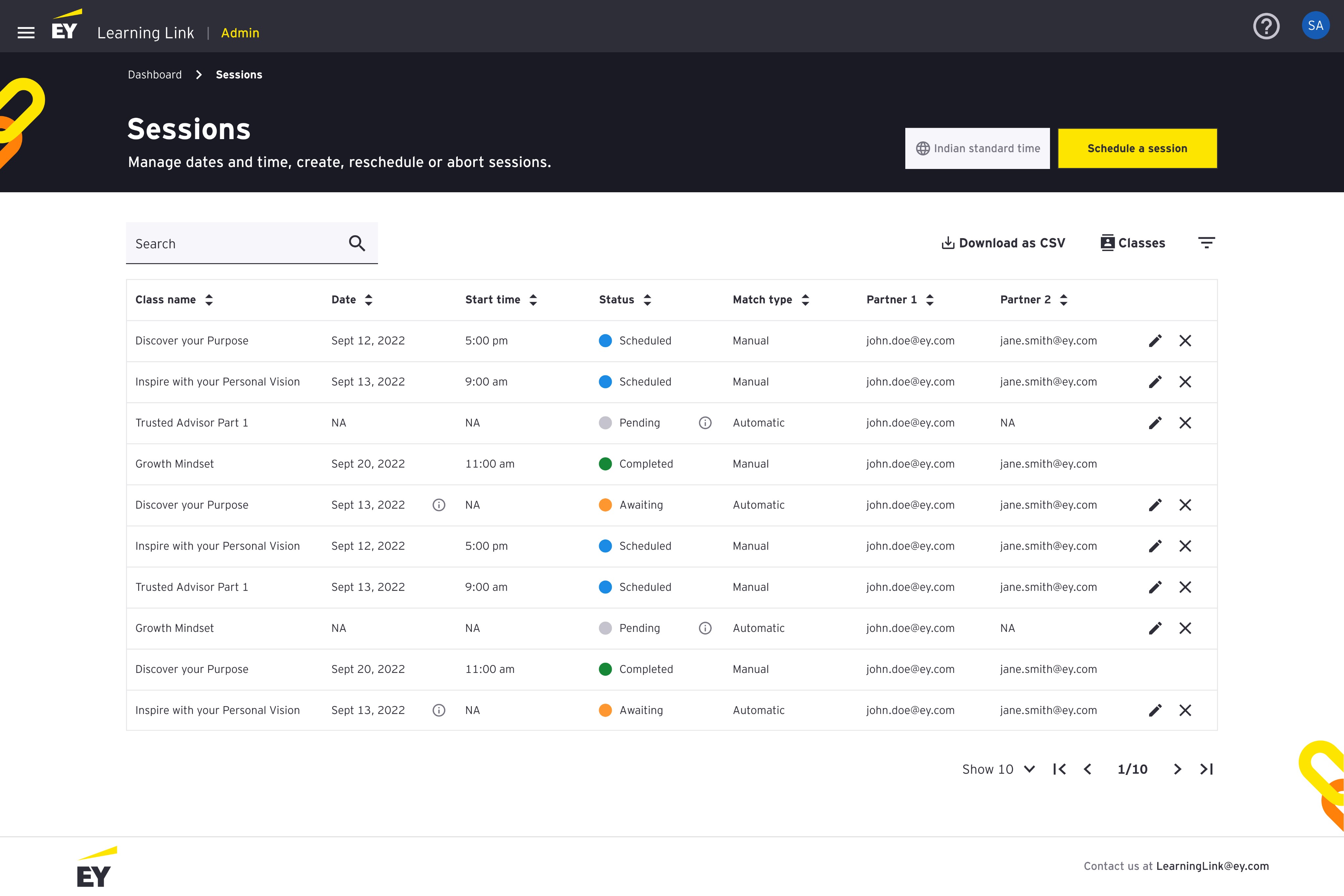Open the Classes view

point(1133,243)
